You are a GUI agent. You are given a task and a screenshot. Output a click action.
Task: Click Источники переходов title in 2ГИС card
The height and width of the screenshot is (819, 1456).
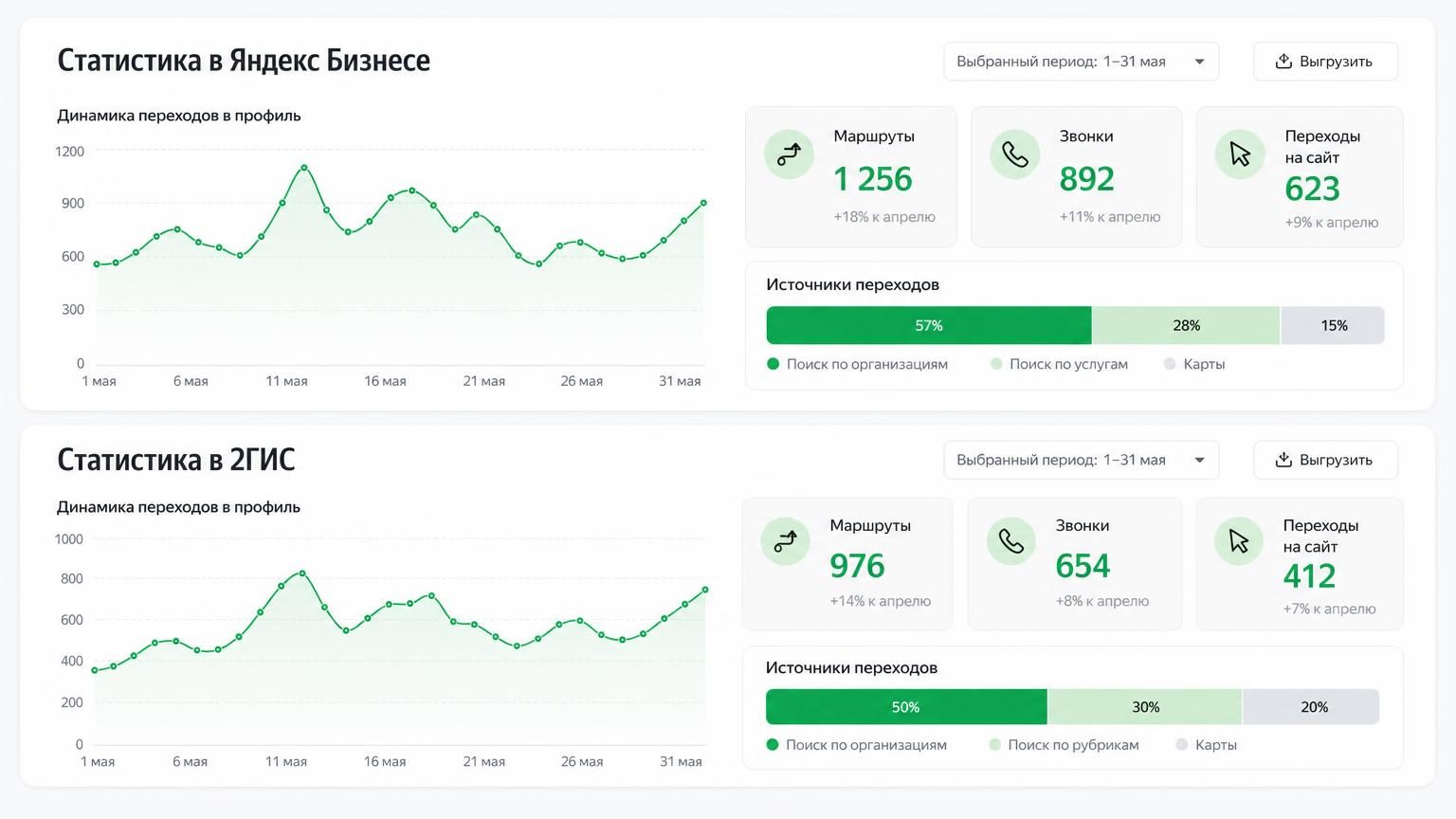851,667
